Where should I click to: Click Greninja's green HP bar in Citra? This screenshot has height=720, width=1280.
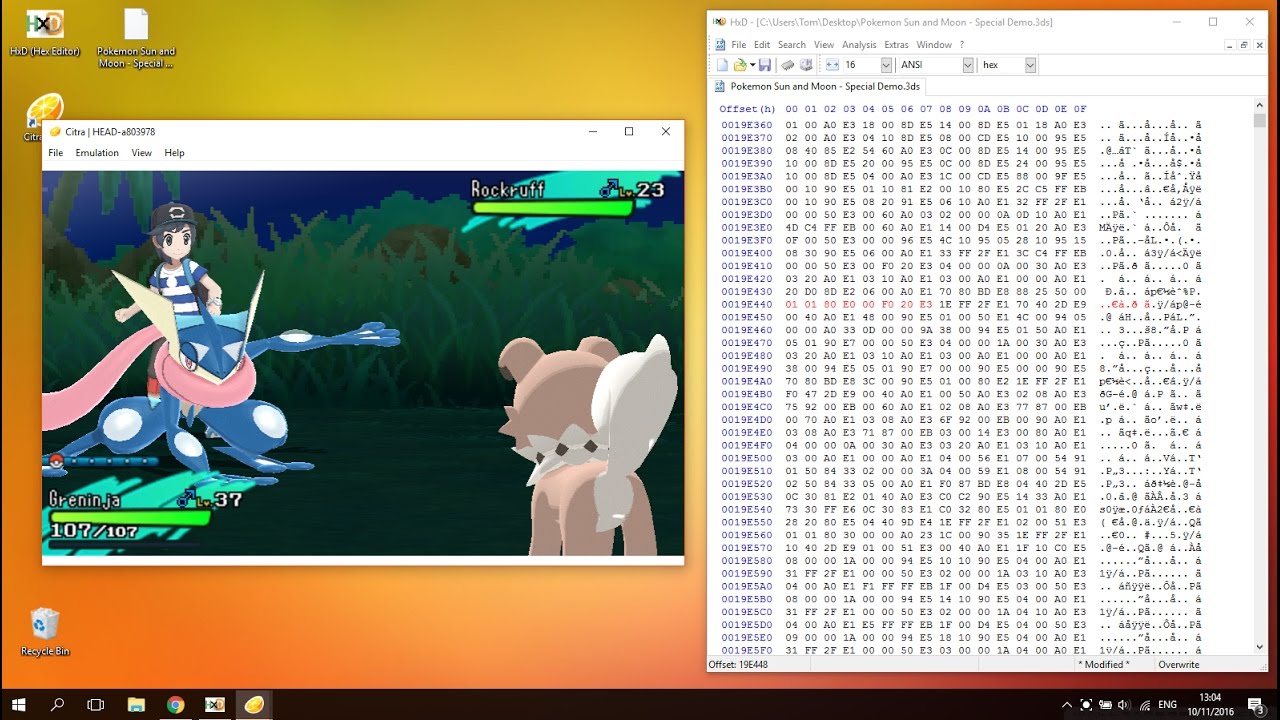tap(130, 518)
